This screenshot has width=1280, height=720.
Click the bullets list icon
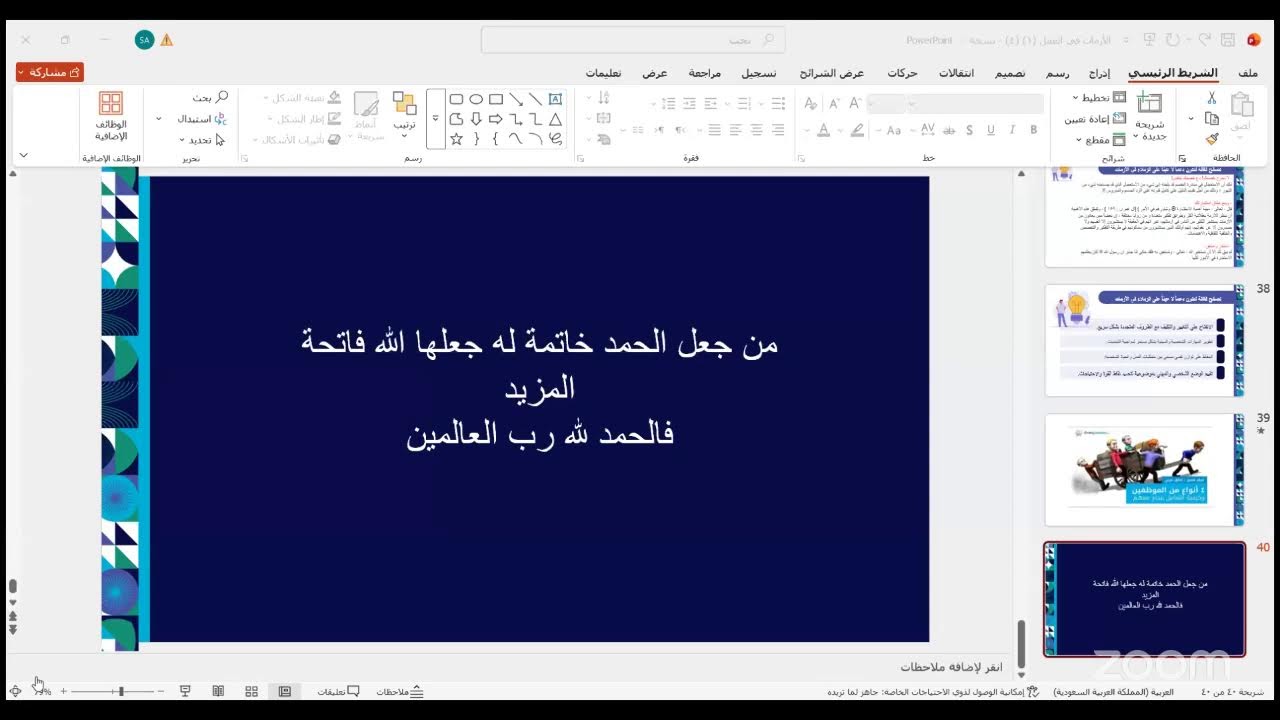click(778, 103)
